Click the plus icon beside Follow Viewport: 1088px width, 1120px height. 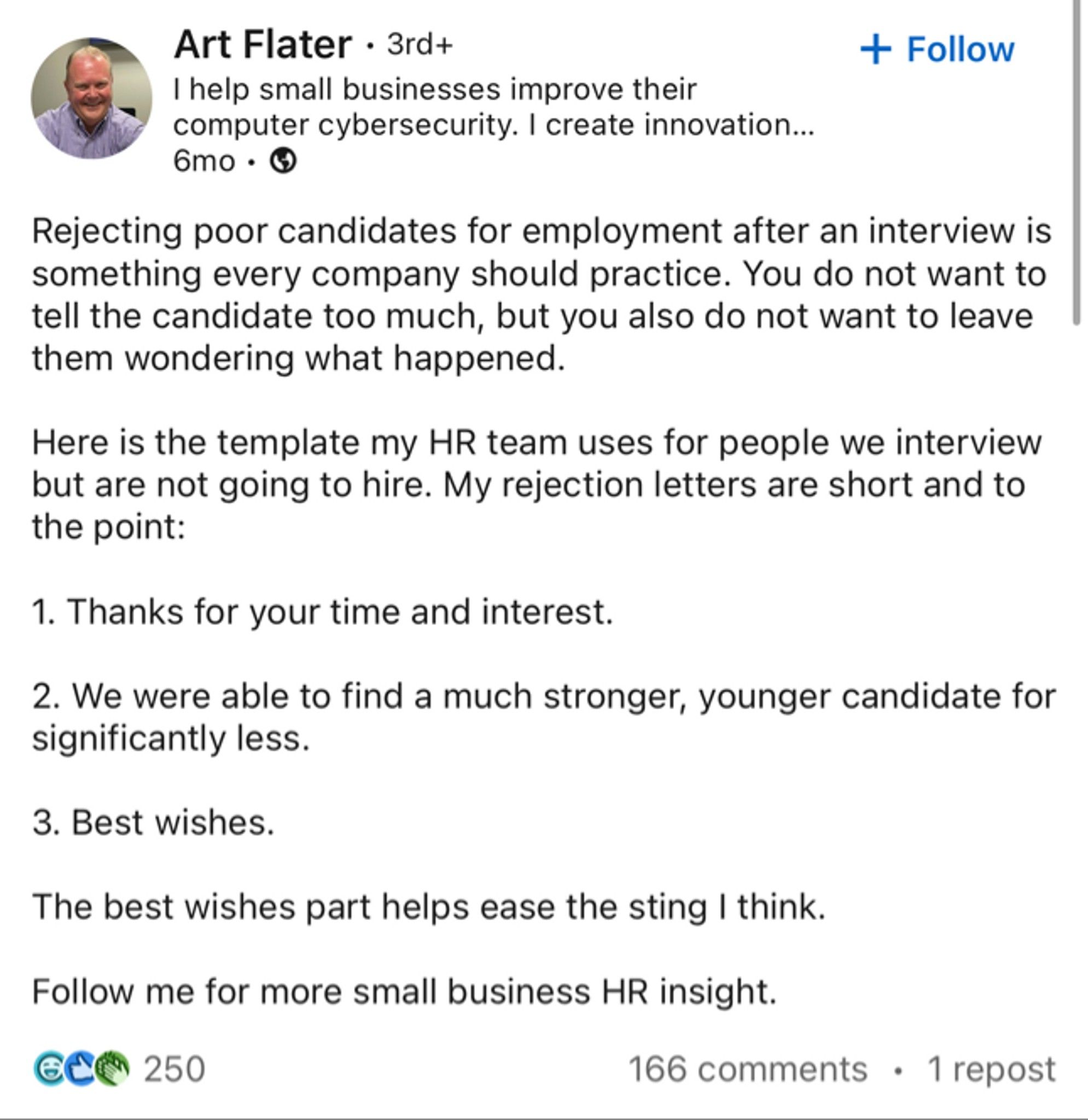(875, 49)
